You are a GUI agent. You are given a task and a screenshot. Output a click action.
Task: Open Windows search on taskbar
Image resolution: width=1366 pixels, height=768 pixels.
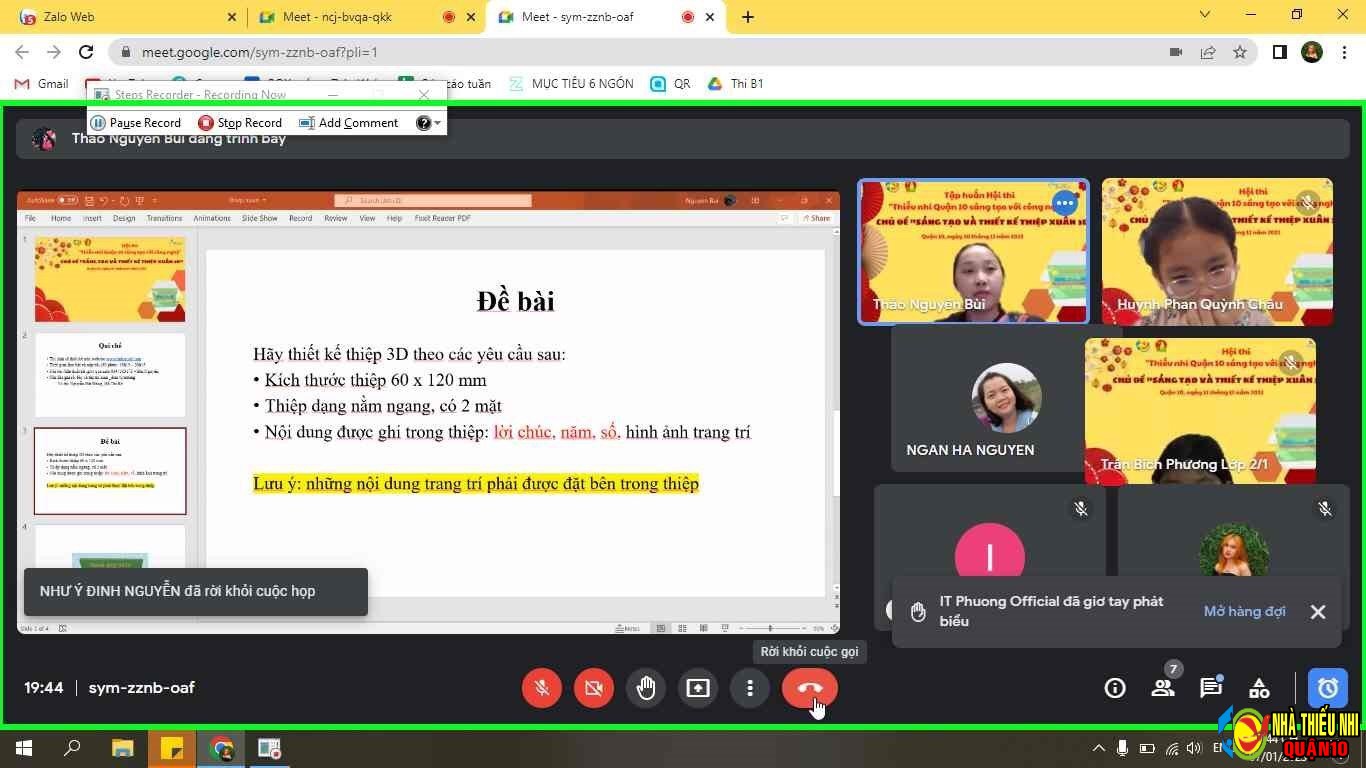tap(72, 748)
